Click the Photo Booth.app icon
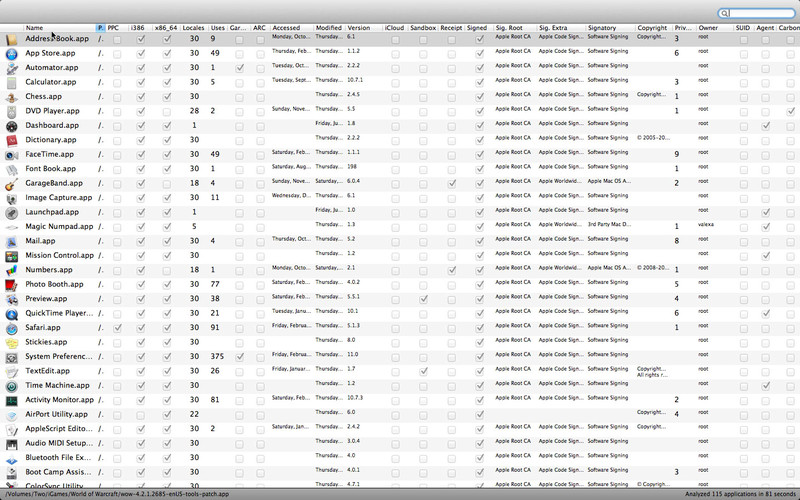Screen dimensions: 800x500 pyautogui.click(x=11, y=285)
